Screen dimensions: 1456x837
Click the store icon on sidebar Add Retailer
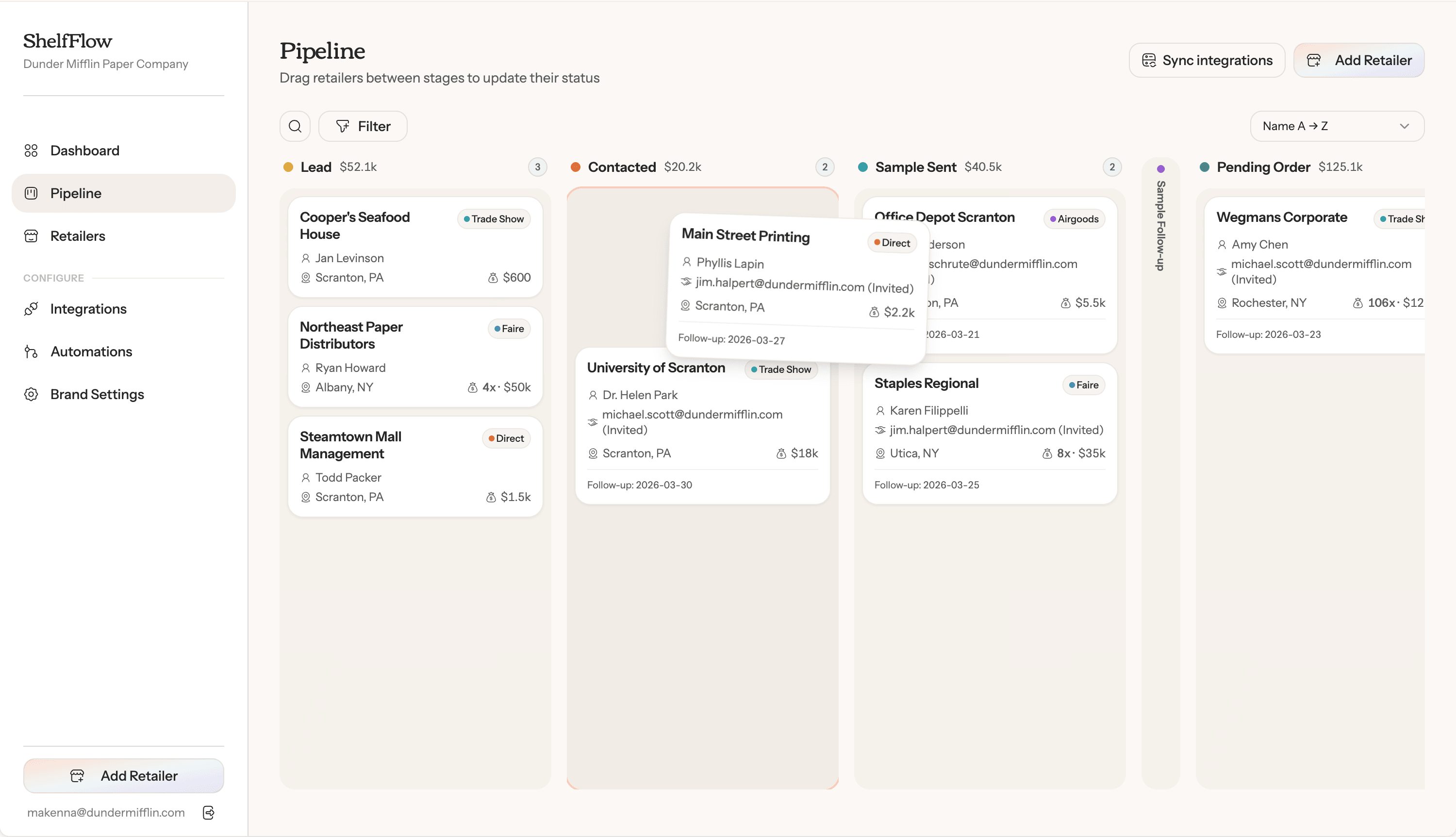77,776
